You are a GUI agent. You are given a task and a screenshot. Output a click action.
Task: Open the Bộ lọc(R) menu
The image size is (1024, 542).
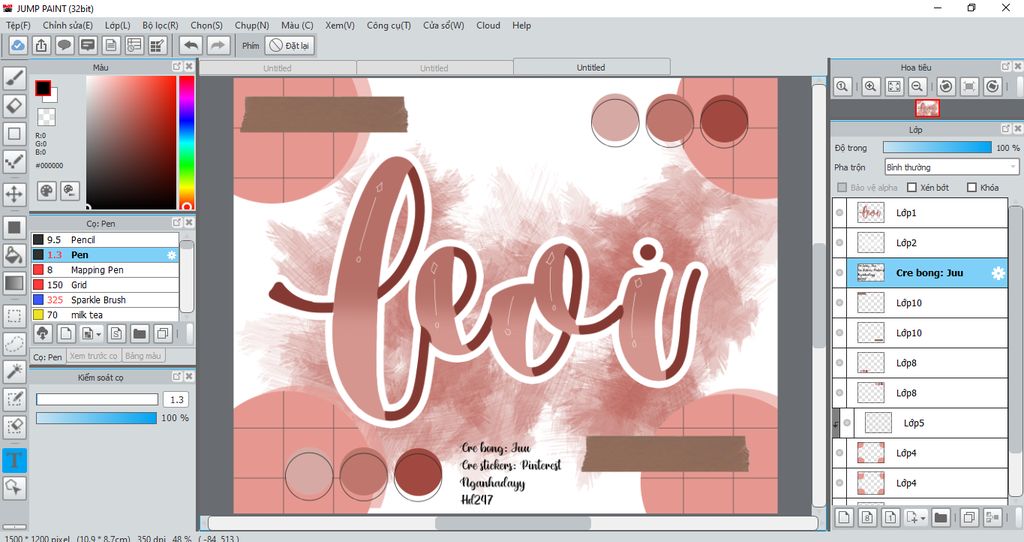coord(161,25)
